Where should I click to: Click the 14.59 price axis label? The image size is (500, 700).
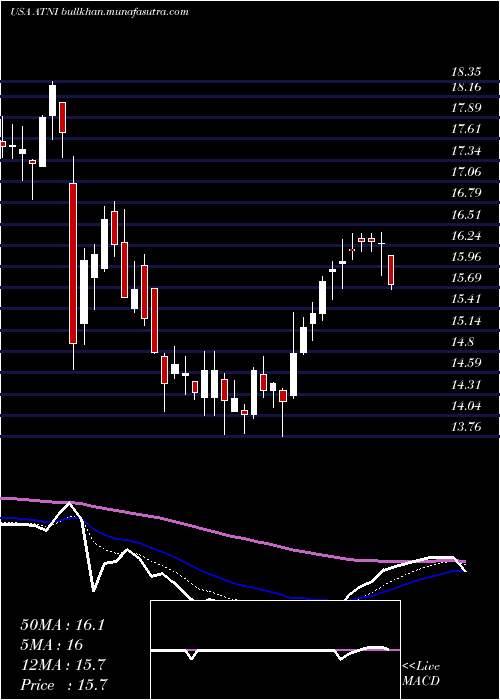(466, 362)
